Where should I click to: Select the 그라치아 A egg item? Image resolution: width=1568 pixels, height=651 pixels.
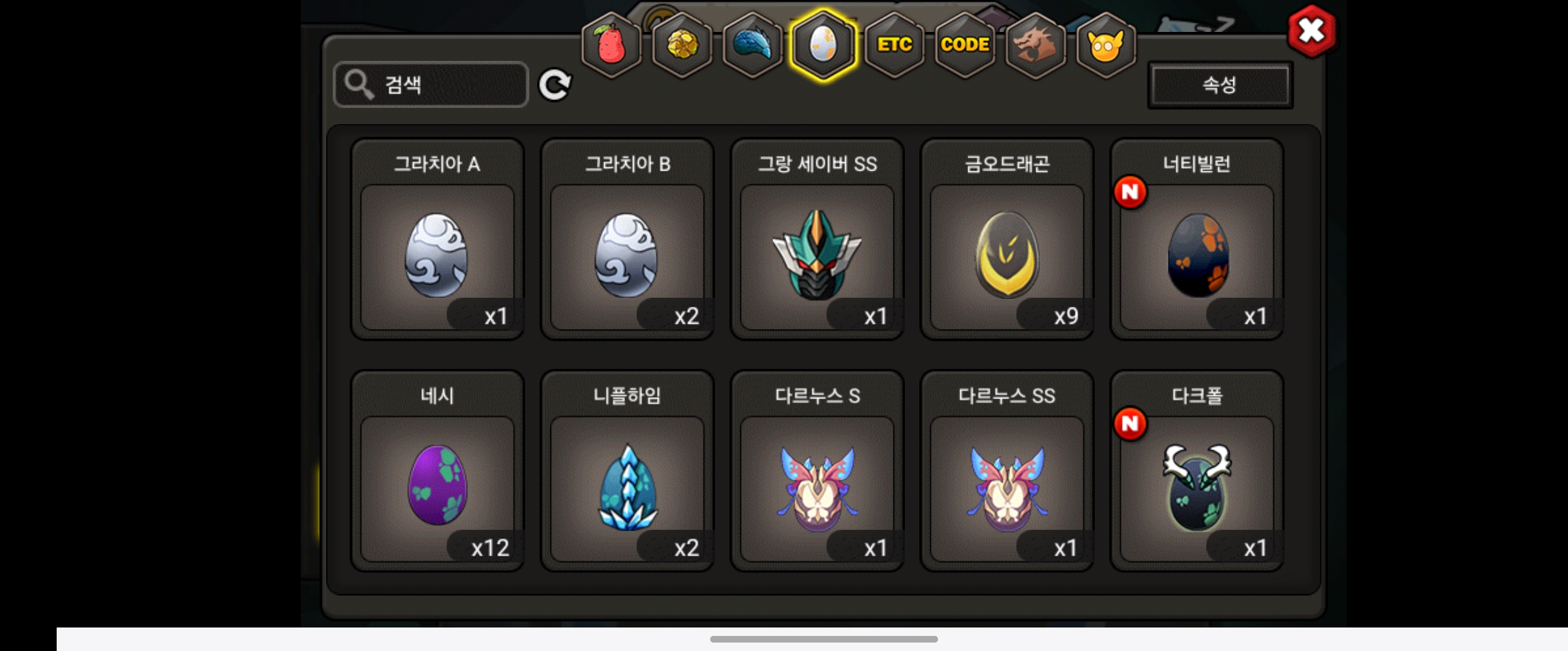click(437, 239)
